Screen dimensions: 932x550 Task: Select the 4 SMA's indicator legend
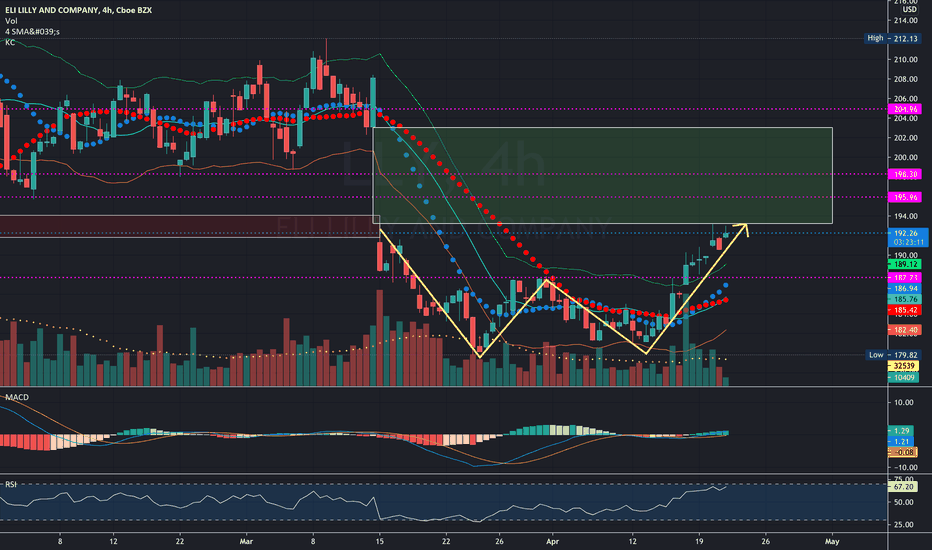tap(32, 32)
